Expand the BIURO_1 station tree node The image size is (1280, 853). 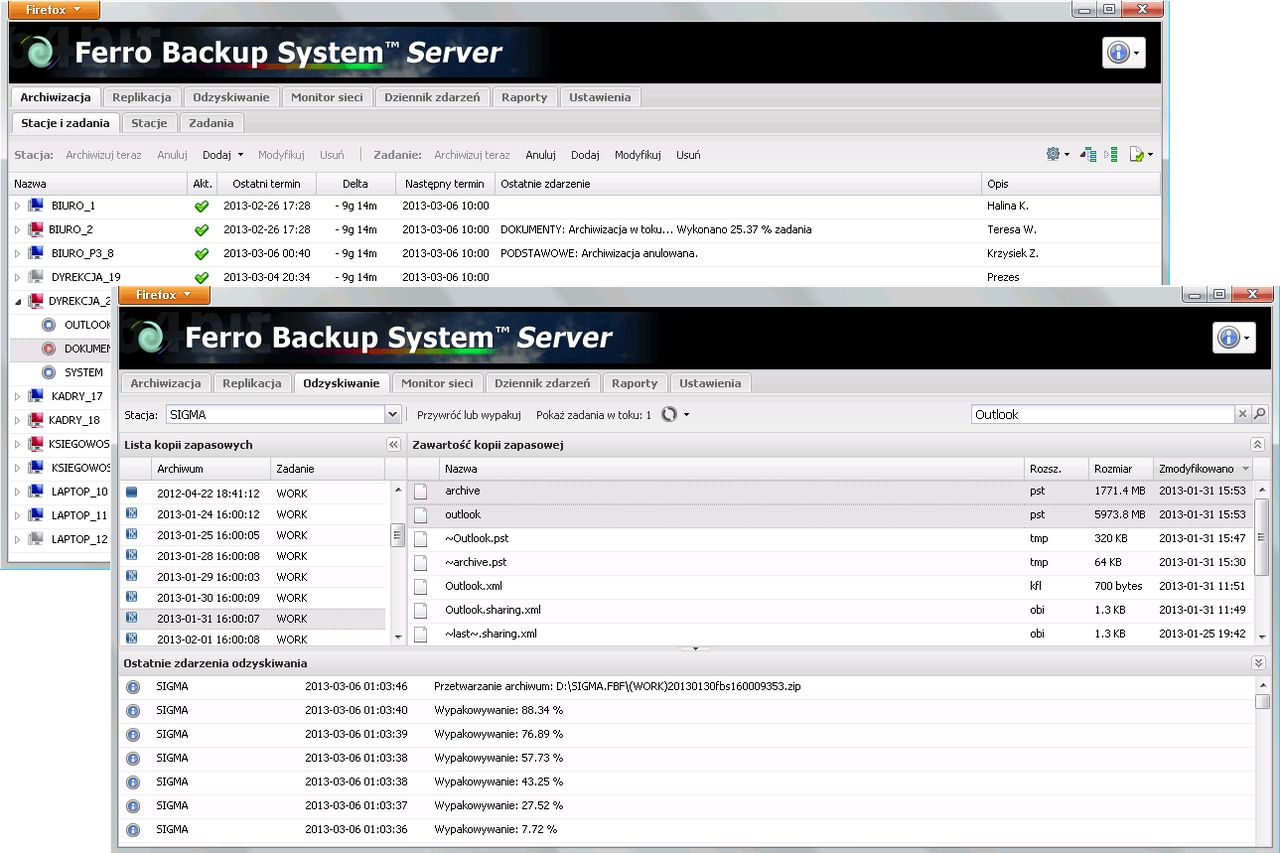[16, 206]
